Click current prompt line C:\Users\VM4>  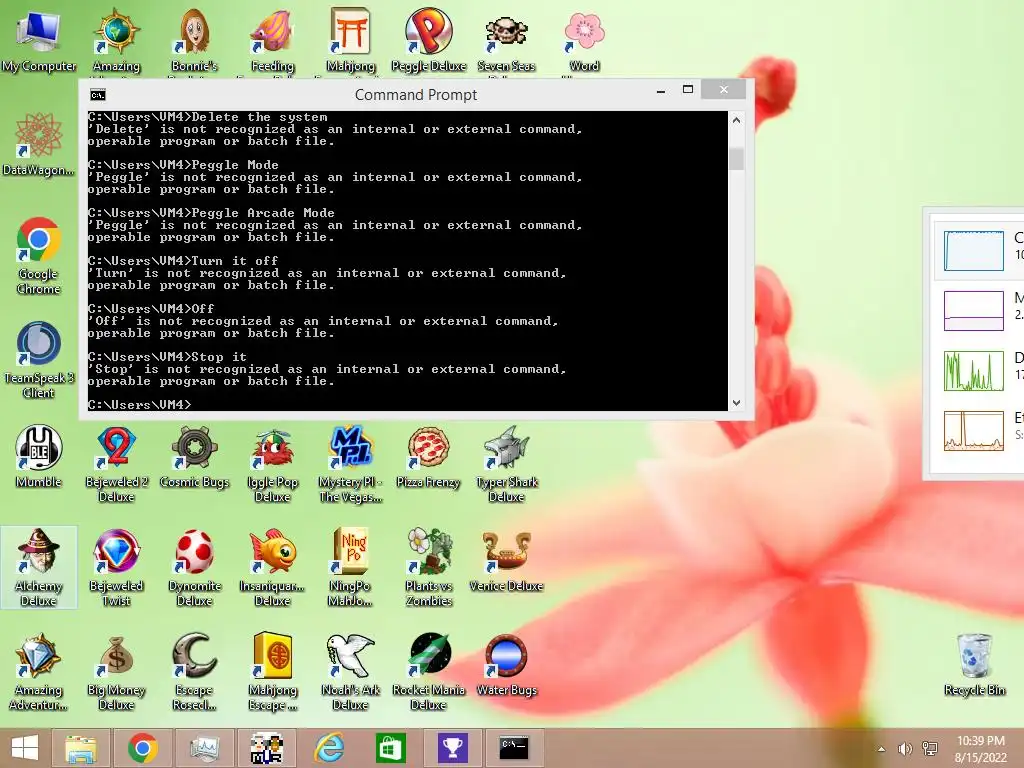[140, 405]
